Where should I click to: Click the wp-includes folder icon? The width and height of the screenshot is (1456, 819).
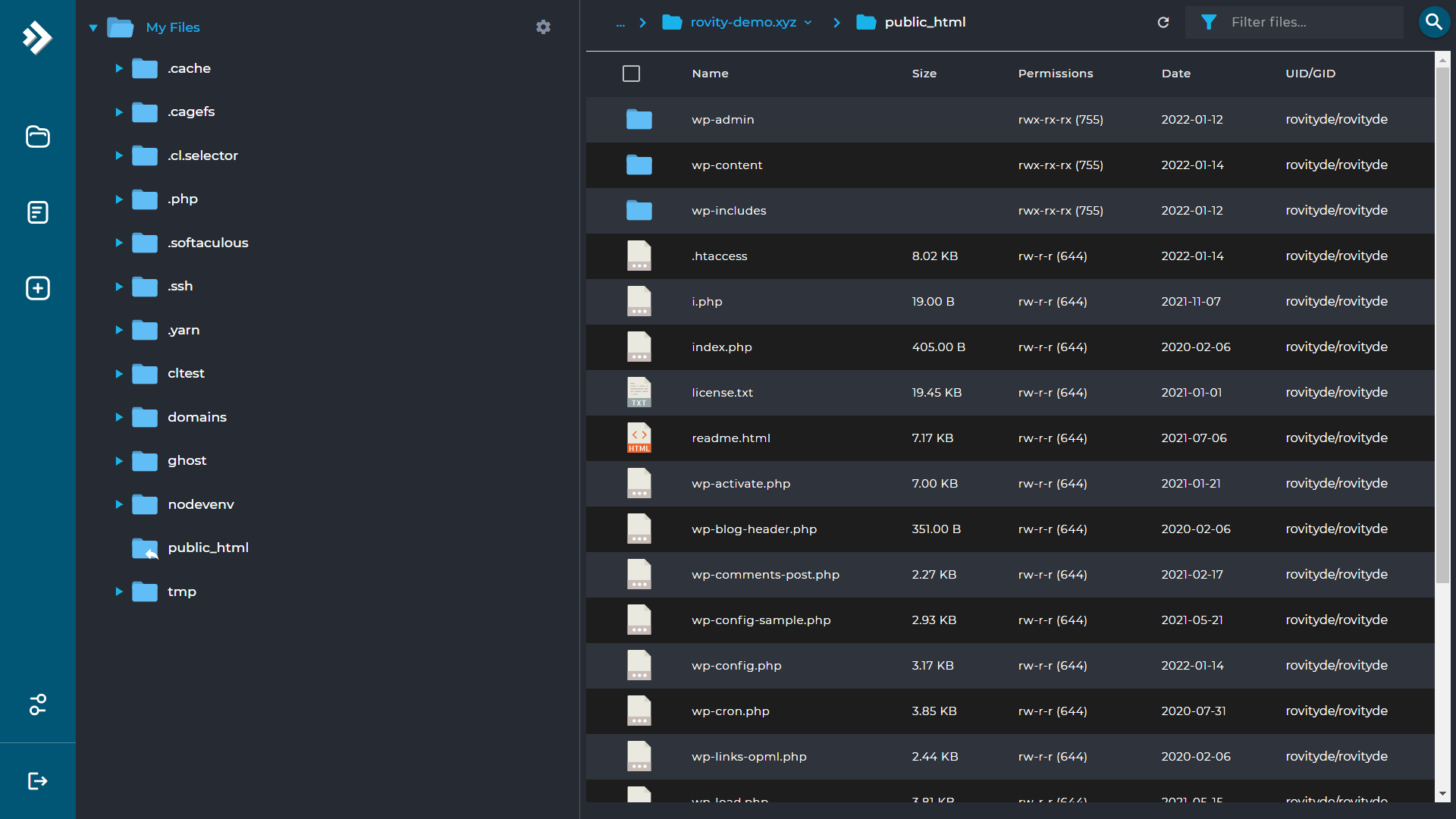639,211
